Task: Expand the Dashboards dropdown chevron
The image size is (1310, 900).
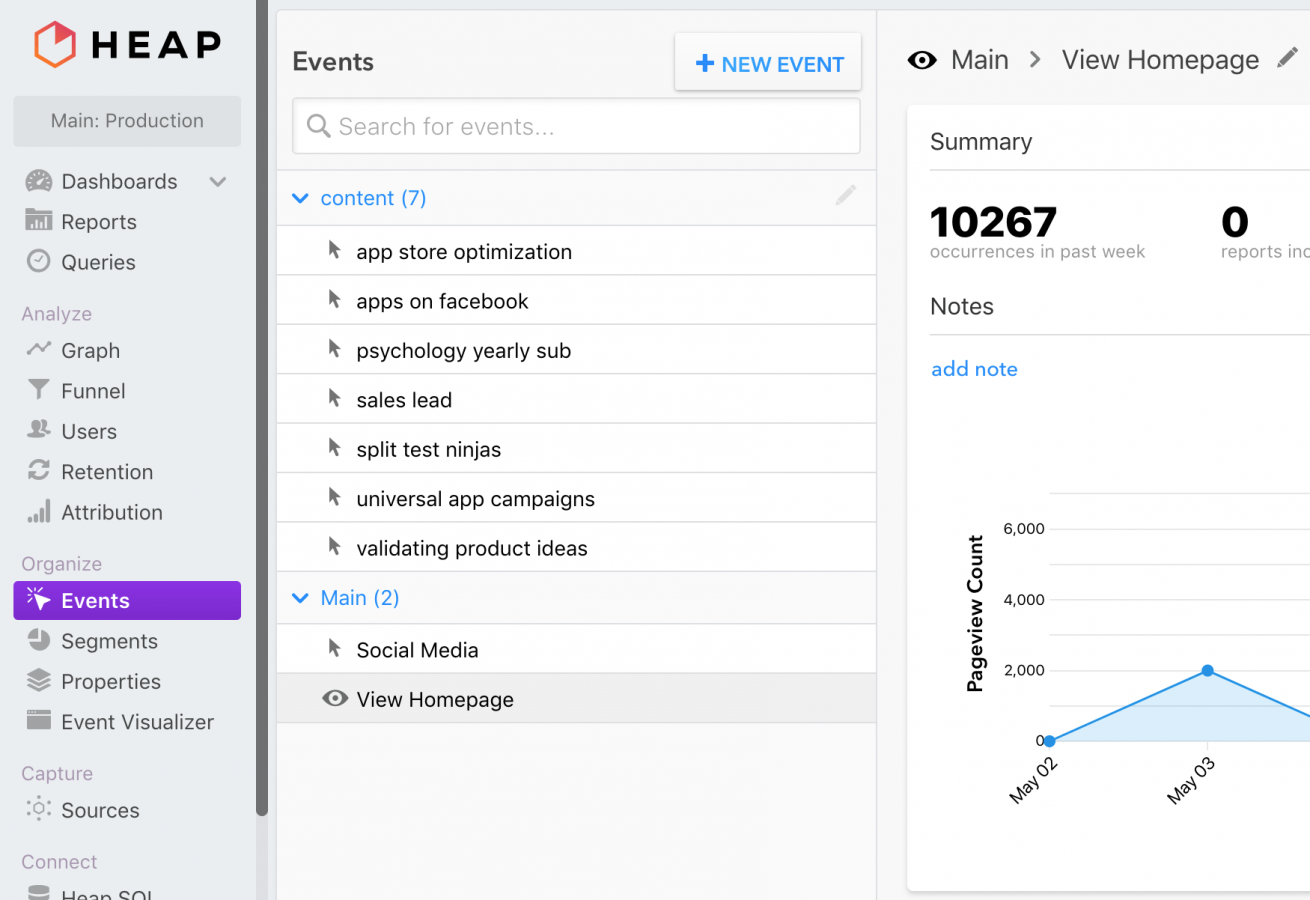Action: (217, 182)
